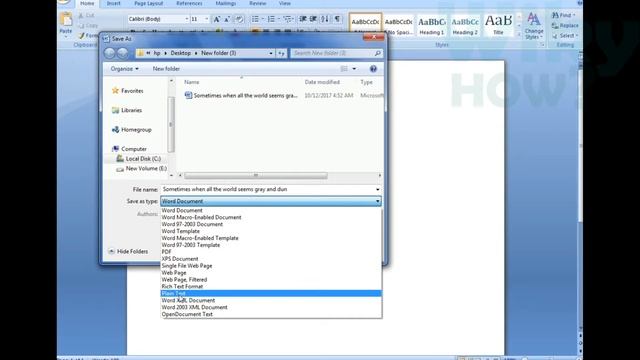Open the Font size dropdown showing 11
The image size is (640, 360).
[x=206, y=19]
